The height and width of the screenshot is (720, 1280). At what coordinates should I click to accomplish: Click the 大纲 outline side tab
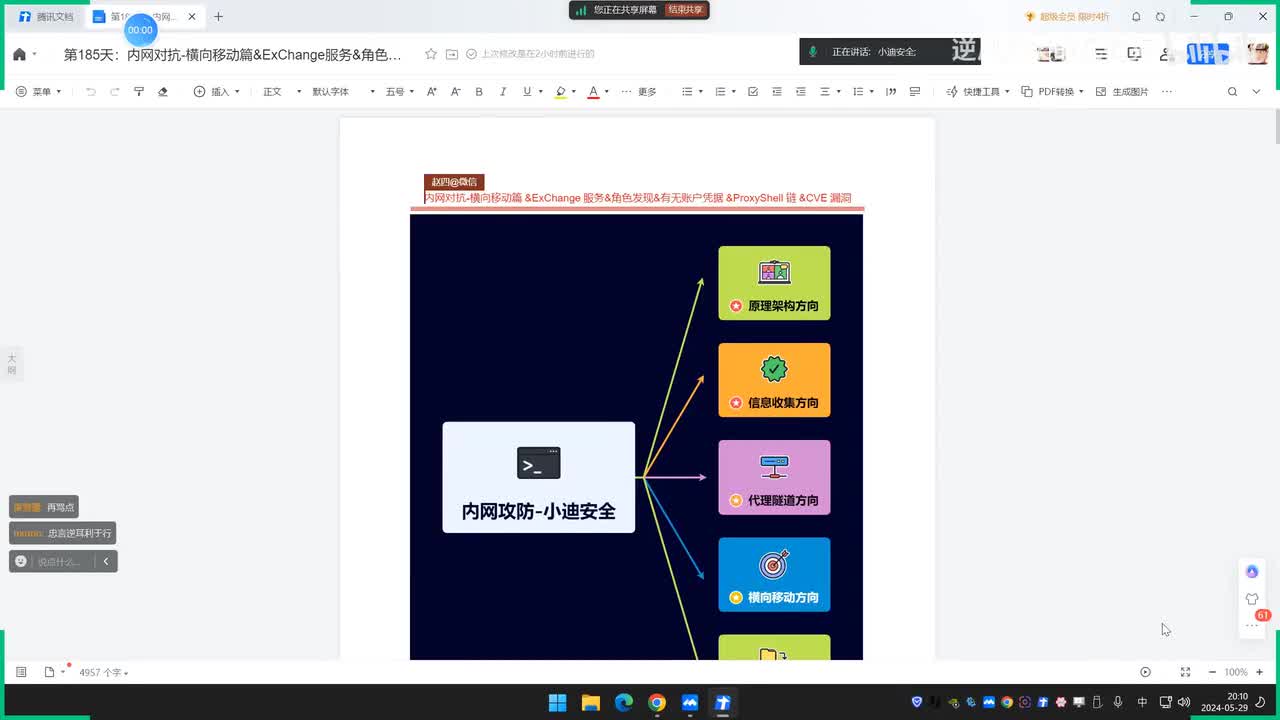pos(12,364)
